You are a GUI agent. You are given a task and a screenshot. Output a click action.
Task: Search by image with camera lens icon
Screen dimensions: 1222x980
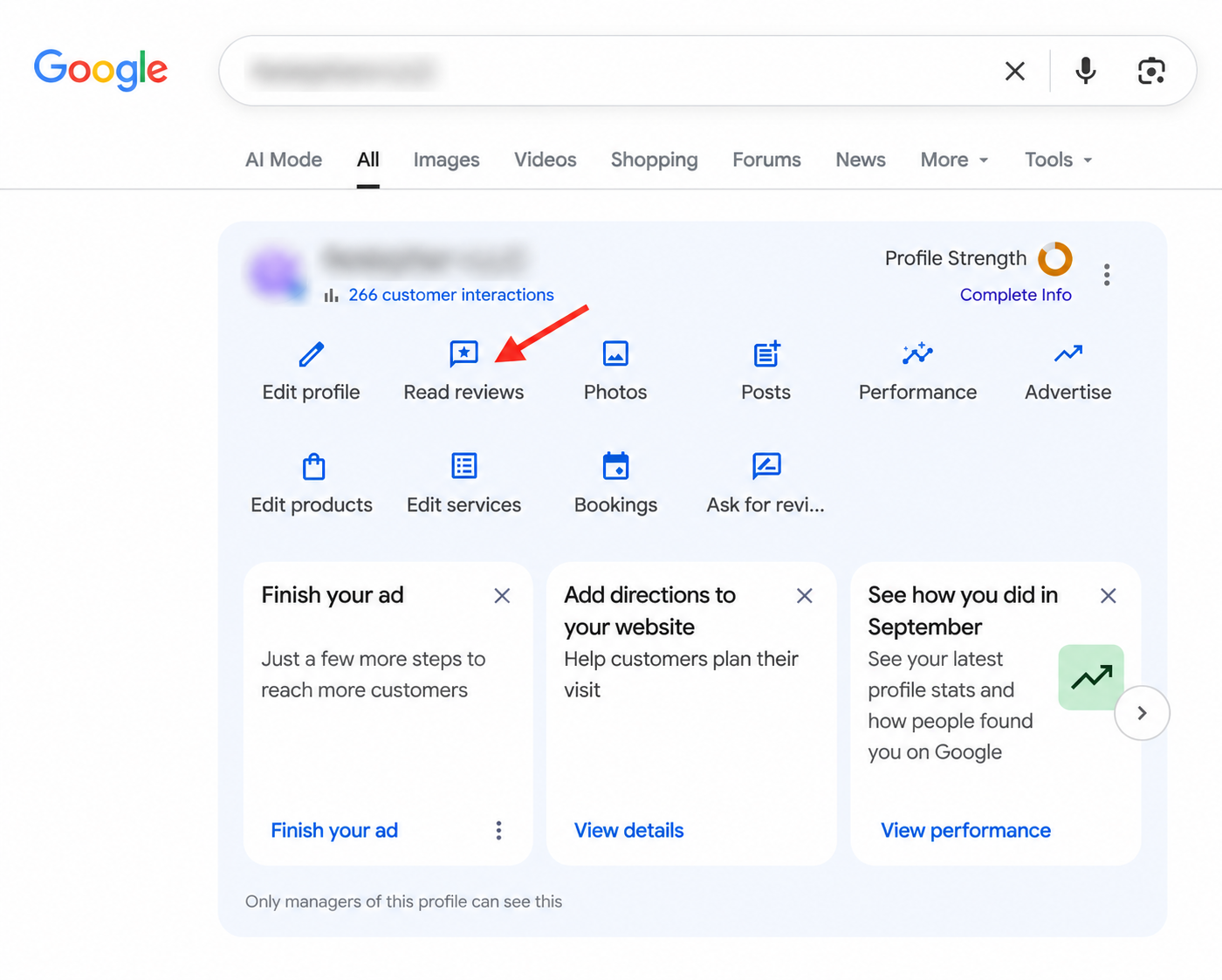[1151, 71]
